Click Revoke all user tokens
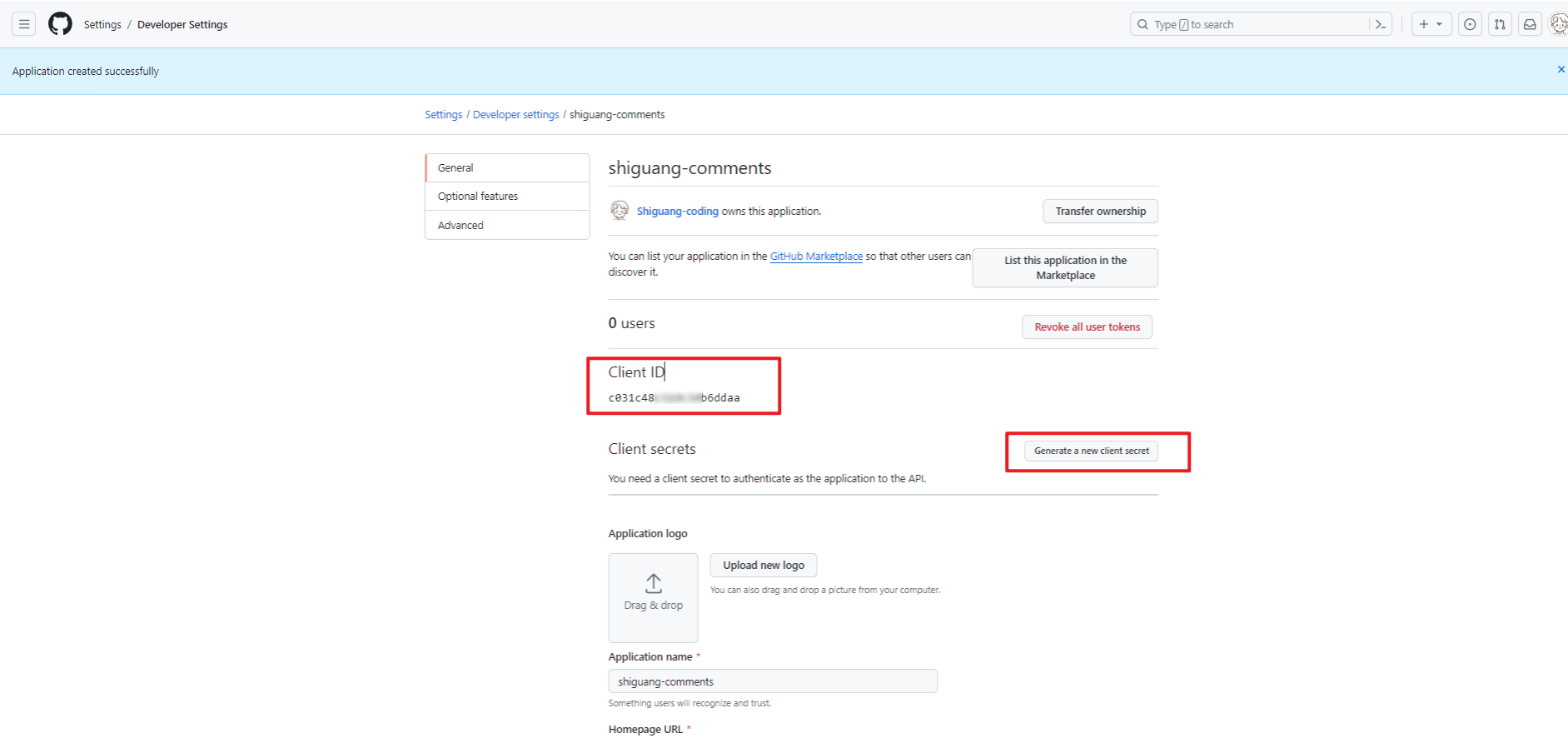1568x738 pixels. coord(1087,327)
